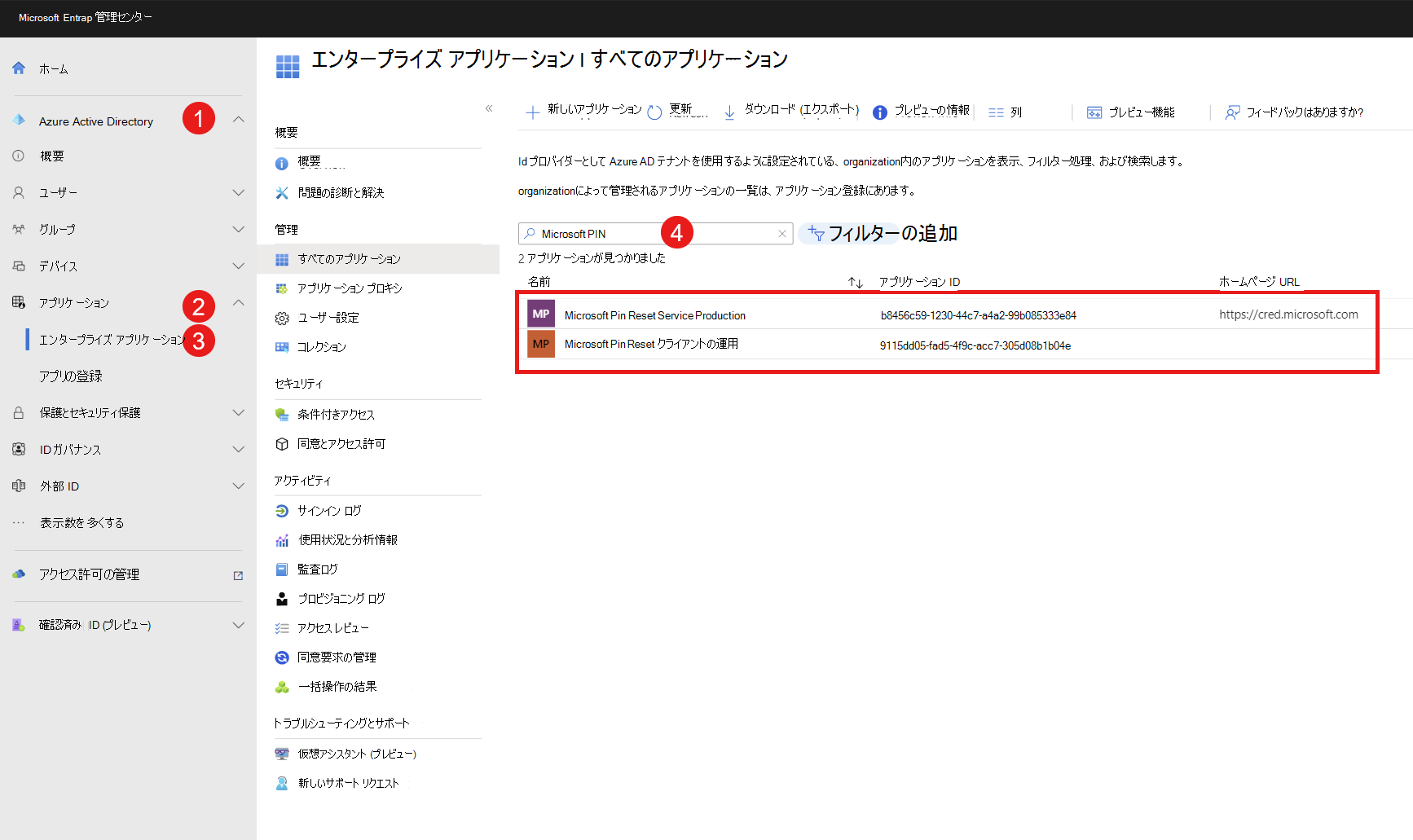
Task: Open Microsoft Pin Reset クライアントの運用
Action: point(651,345)
